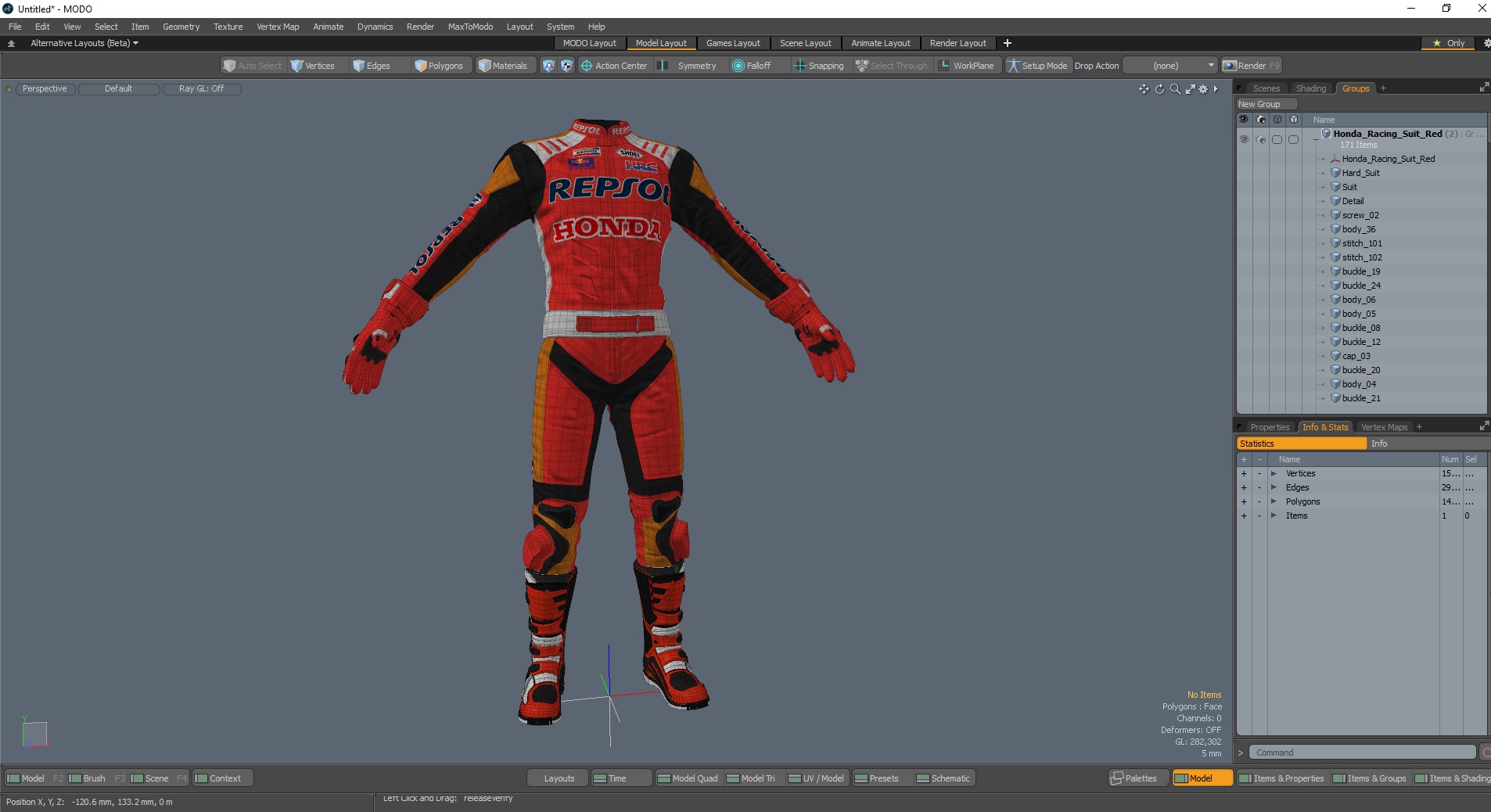Open Perspective view type dropdown
The height and width of the screenshot is (812, 1491).
tap(45, 89)
